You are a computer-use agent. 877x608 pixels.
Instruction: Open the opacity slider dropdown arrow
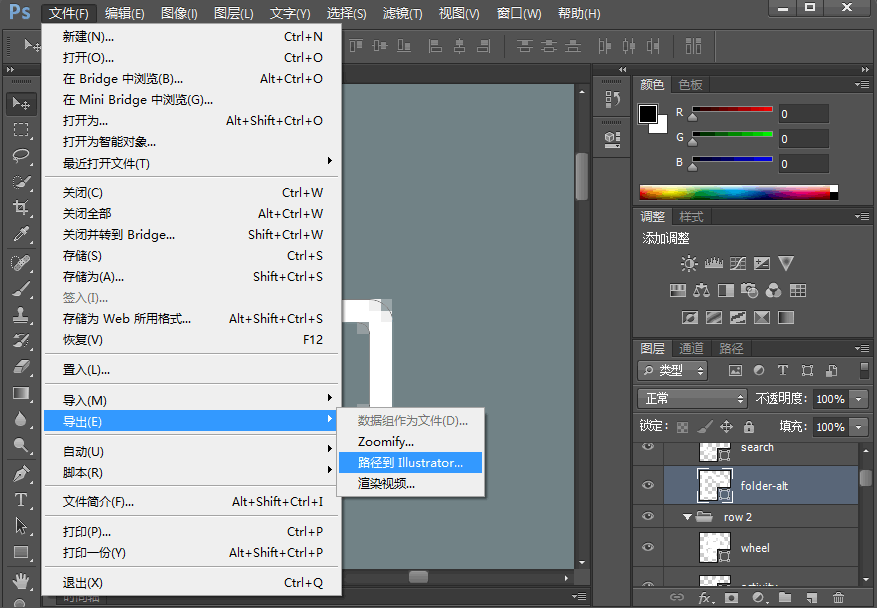click(x=860, y=398)
